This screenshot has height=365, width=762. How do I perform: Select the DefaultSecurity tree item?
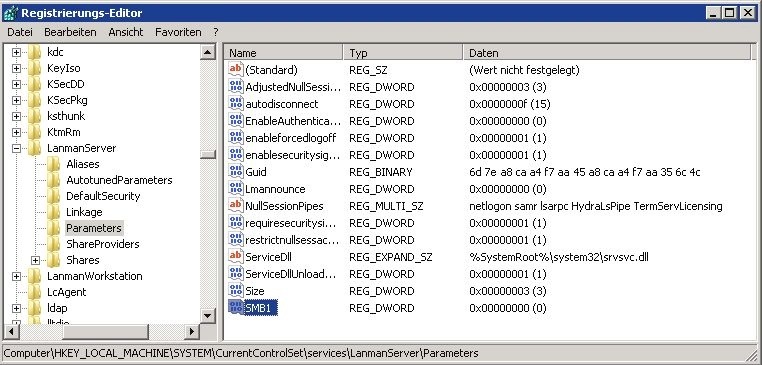pyautogui.click(x=103, y=196)
